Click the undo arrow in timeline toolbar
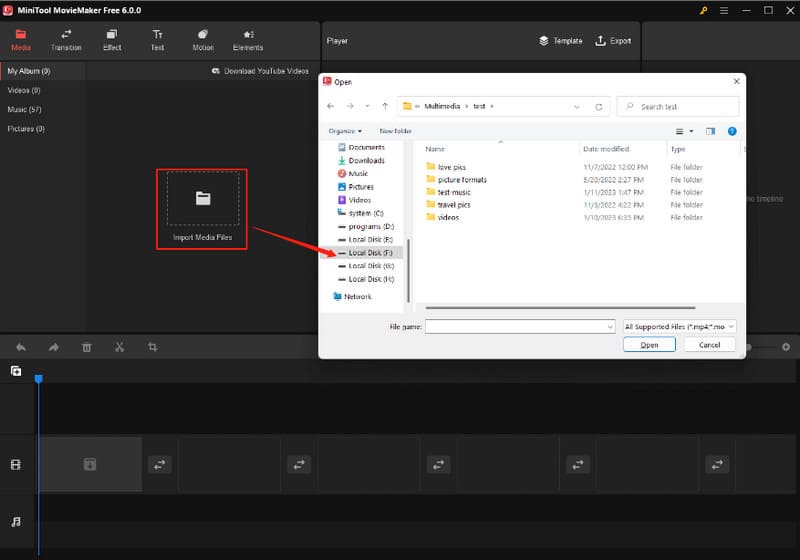 [x=21, y=347]
